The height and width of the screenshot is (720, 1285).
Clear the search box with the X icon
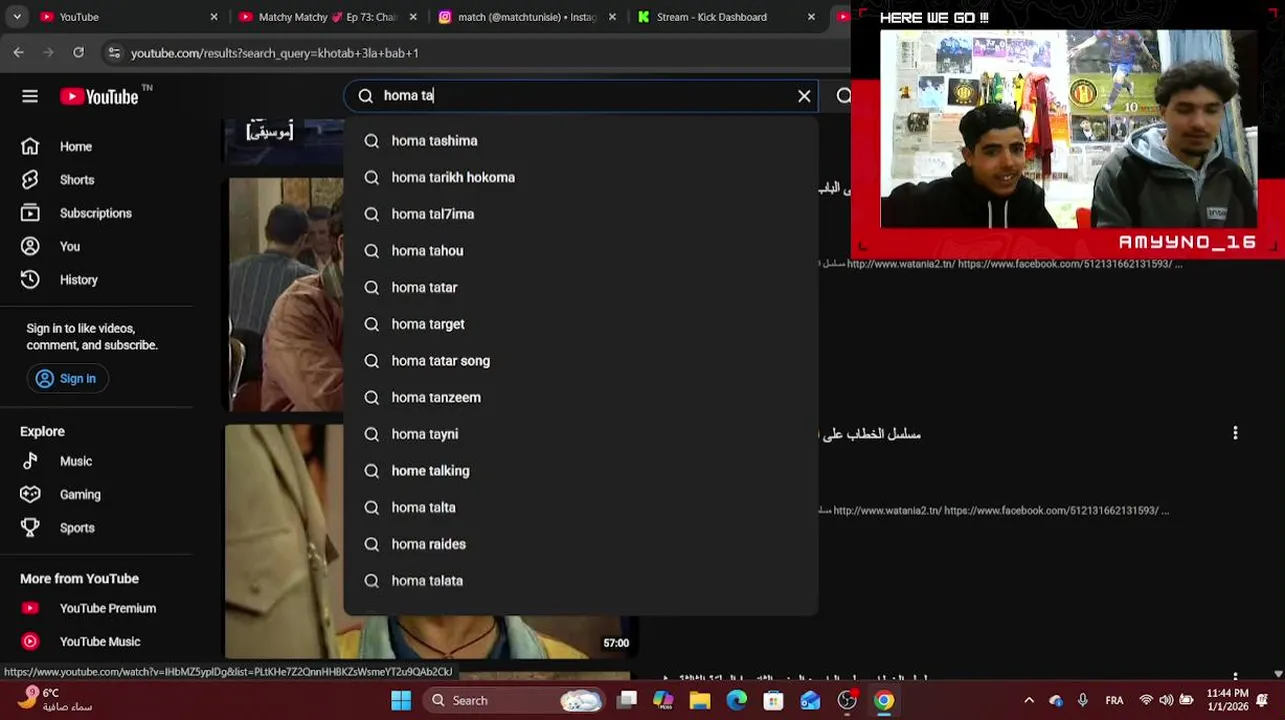(804, 96)
